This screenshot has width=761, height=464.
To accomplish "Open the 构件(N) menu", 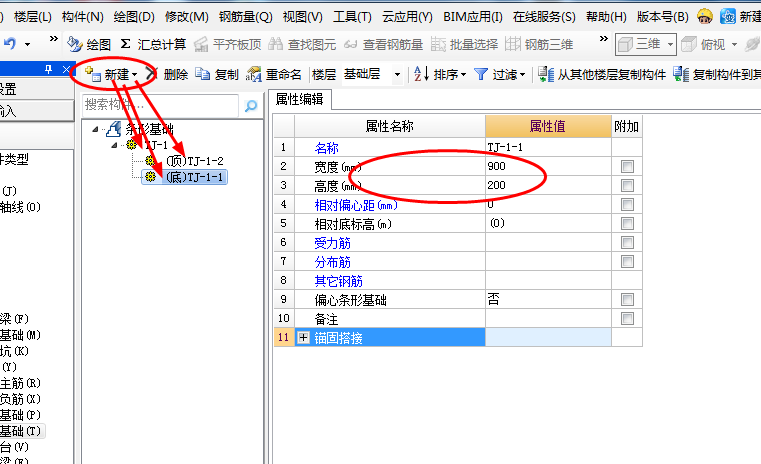I will [83, 17].
